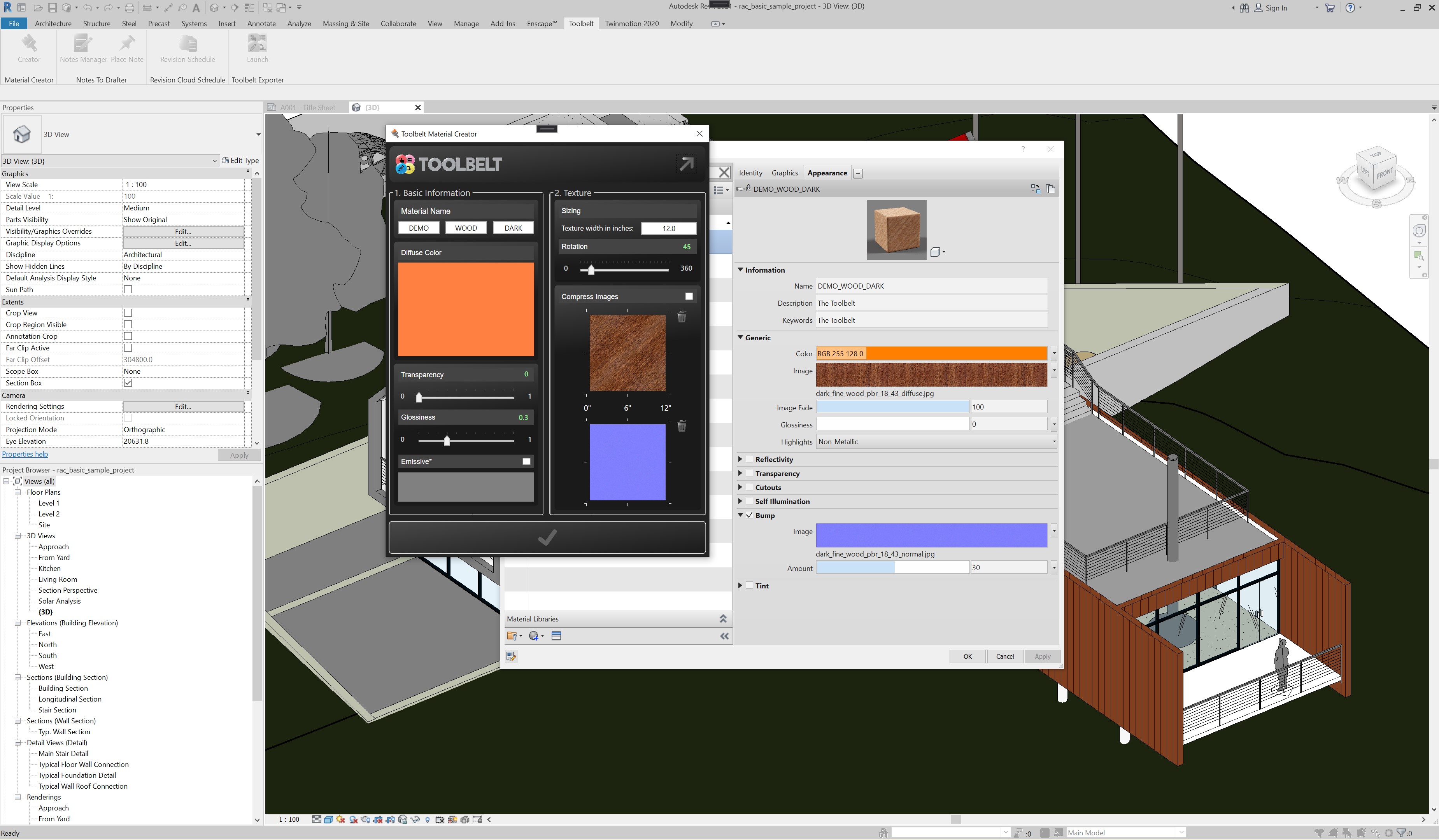Collapse the Floor Plans tree node

(18, 492)
